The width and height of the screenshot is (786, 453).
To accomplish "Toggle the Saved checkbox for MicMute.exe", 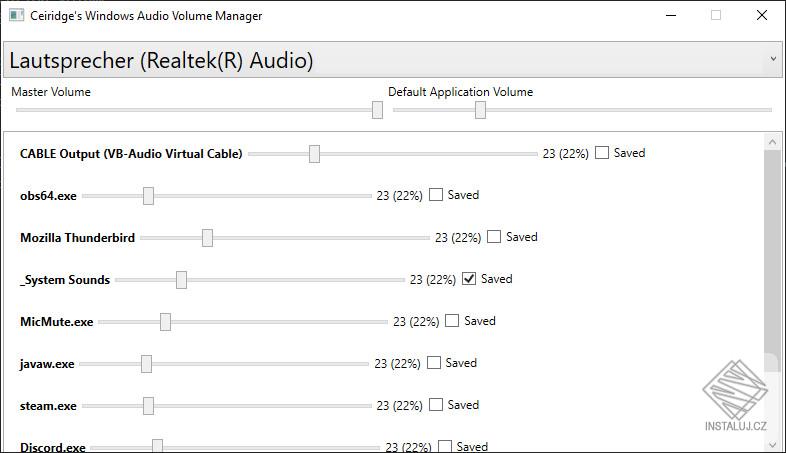I will pos(452,321).
